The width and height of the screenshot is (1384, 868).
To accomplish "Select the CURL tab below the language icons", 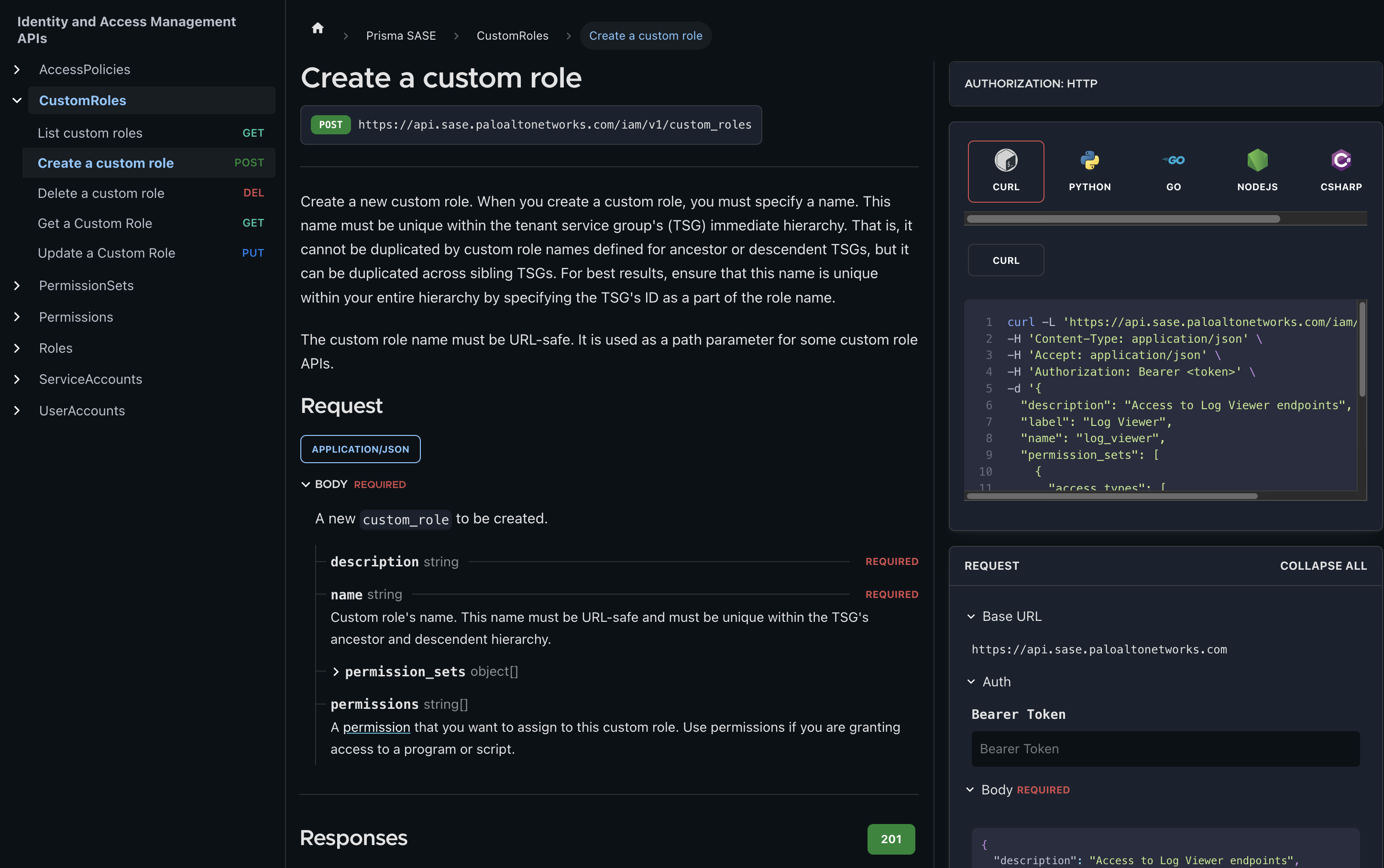I will pos(1006,260).
